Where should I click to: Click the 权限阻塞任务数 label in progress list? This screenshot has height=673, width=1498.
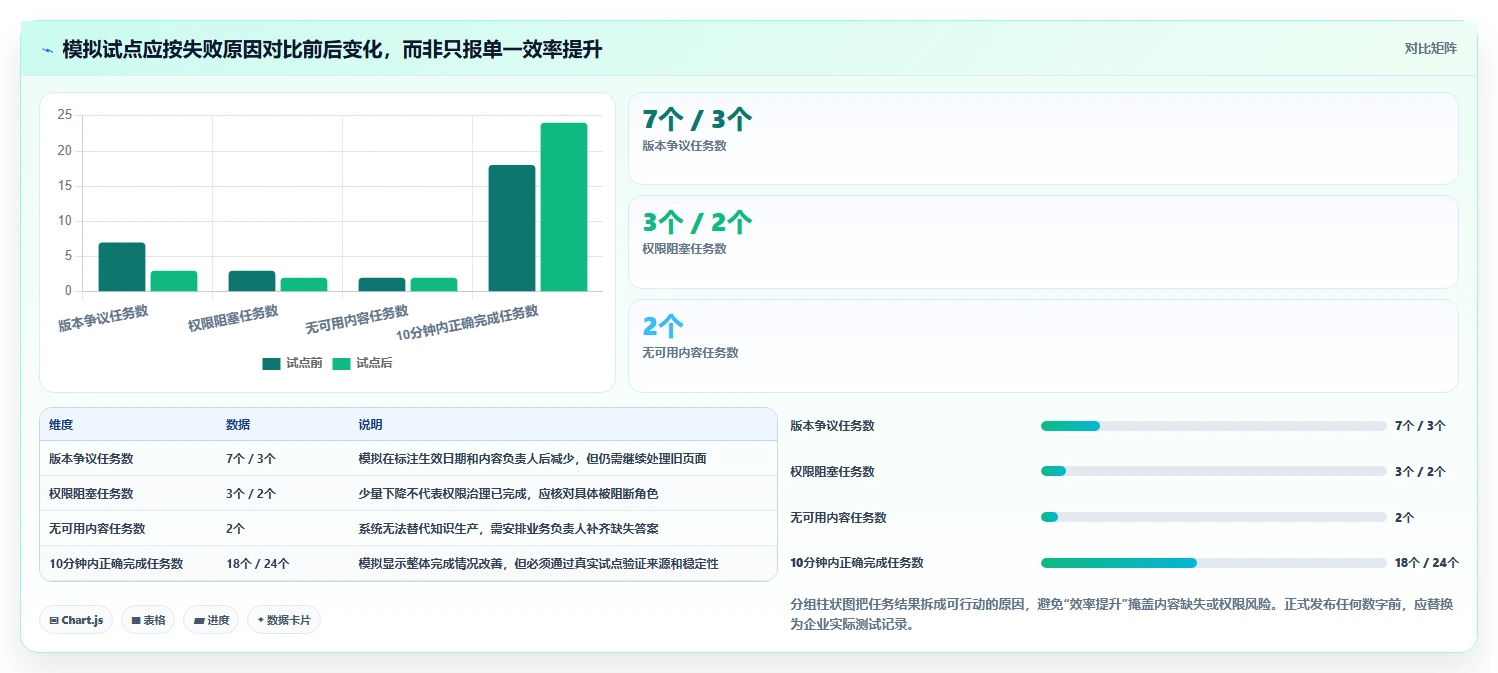pos(832,472)
